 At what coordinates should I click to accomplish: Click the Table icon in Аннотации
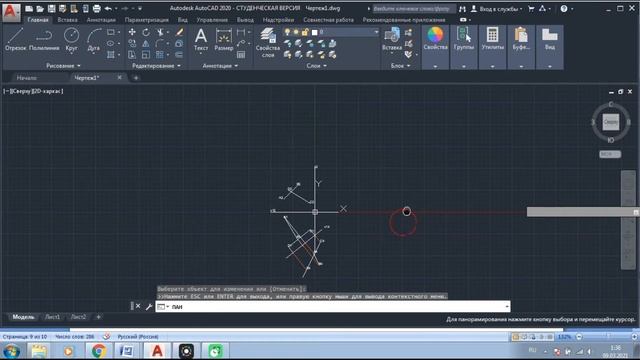click(x=241, y=54)
